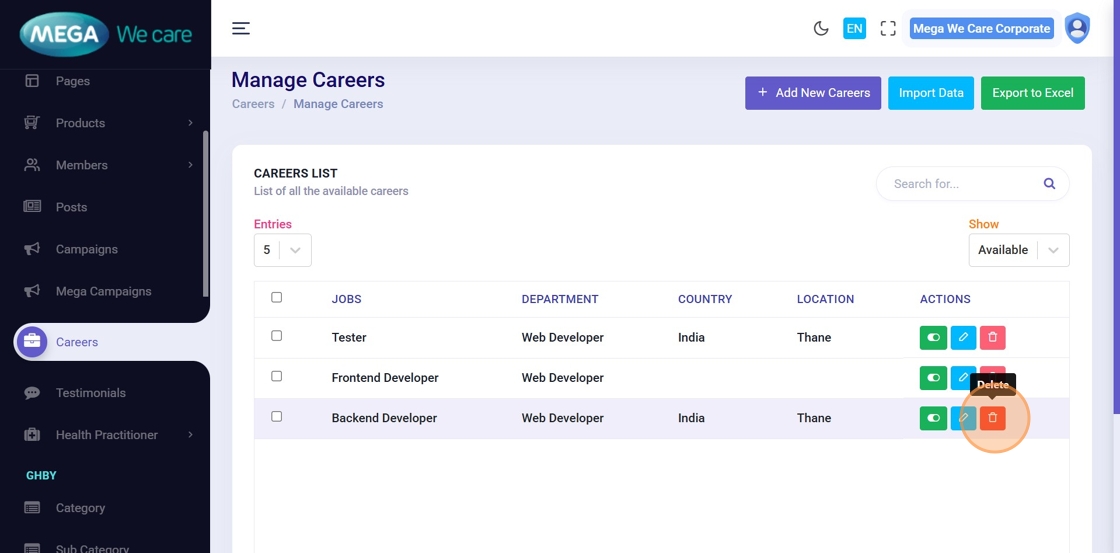Open the Entries count dropdown

[282, 250]
